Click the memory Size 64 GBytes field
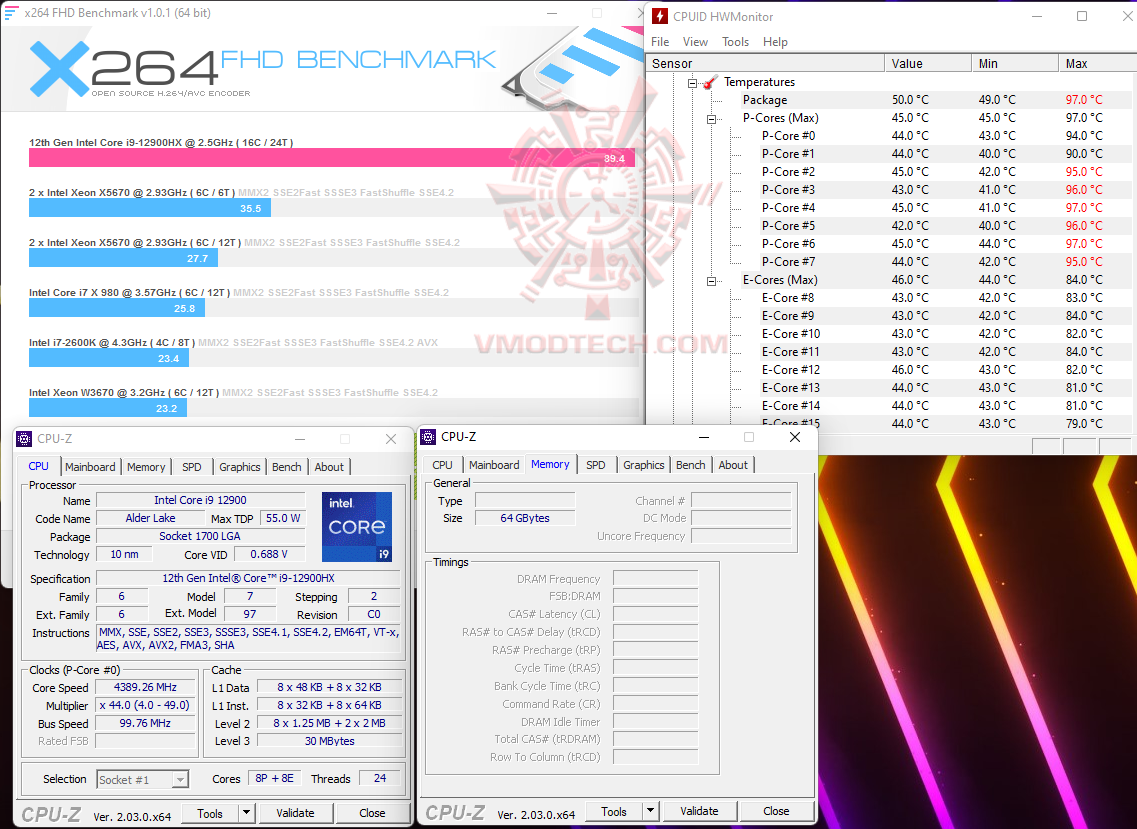1137x829 pixels. 525,518
